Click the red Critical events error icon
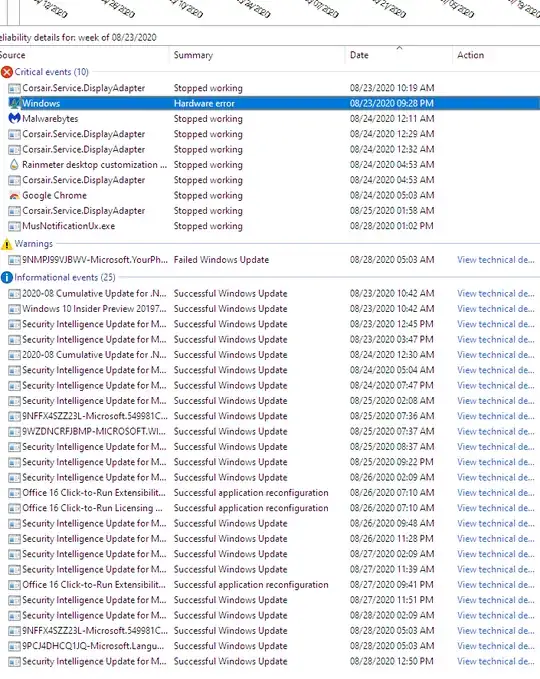Screen dimensions: 540x679 coord(6,72)
